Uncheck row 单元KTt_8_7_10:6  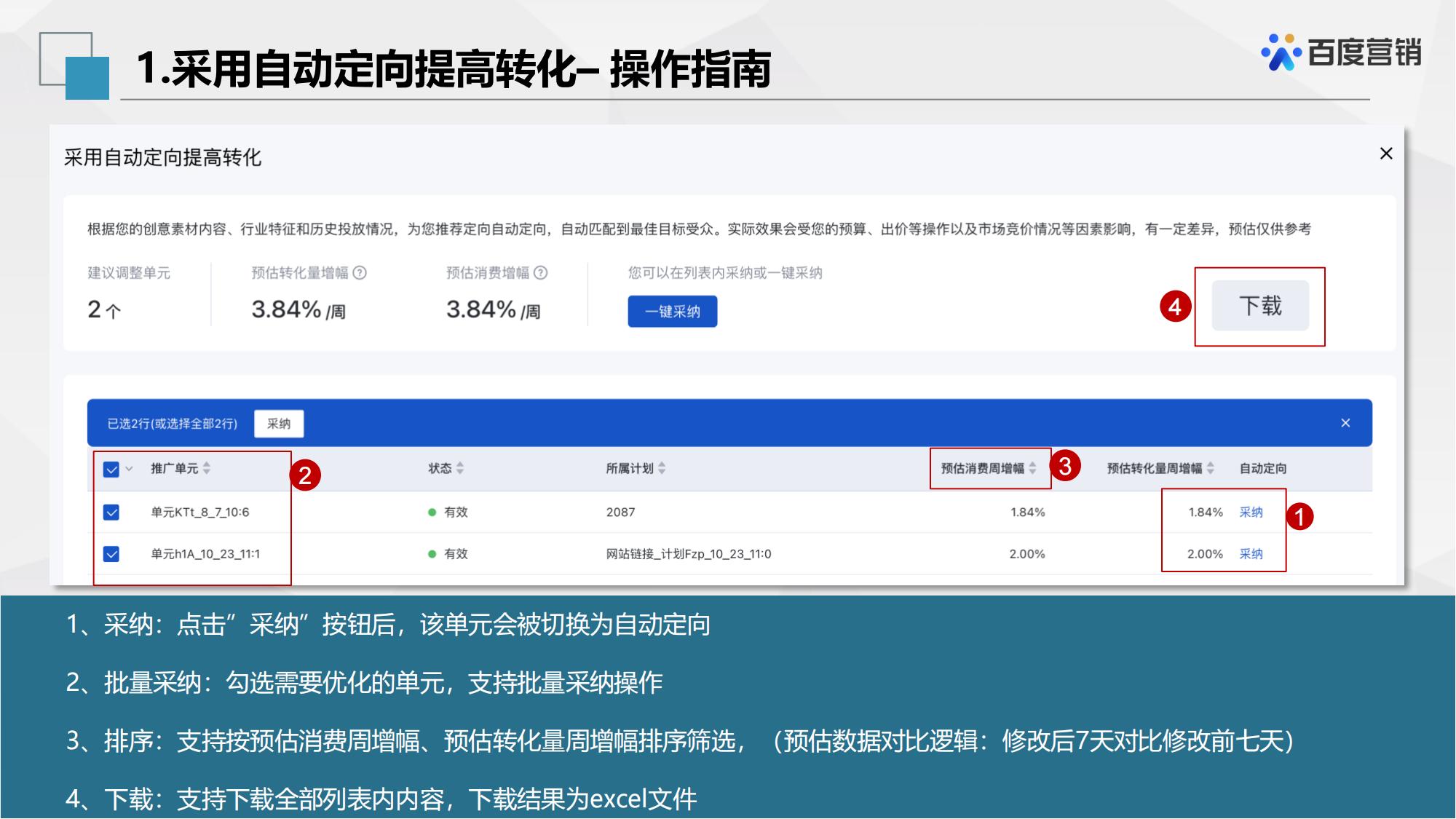click(111, 513)
